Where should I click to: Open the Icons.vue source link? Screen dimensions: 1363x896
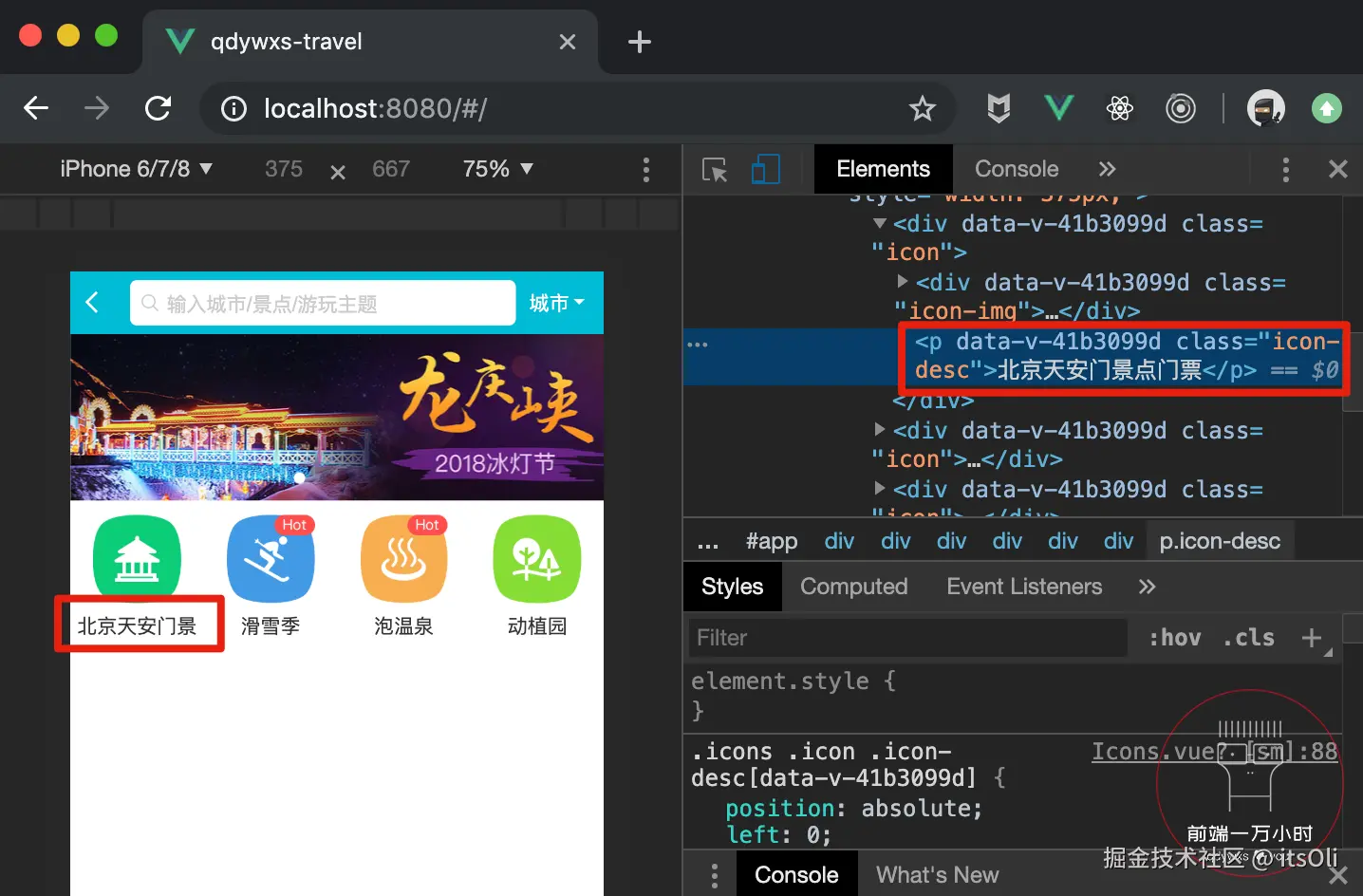coord(1214,752)
